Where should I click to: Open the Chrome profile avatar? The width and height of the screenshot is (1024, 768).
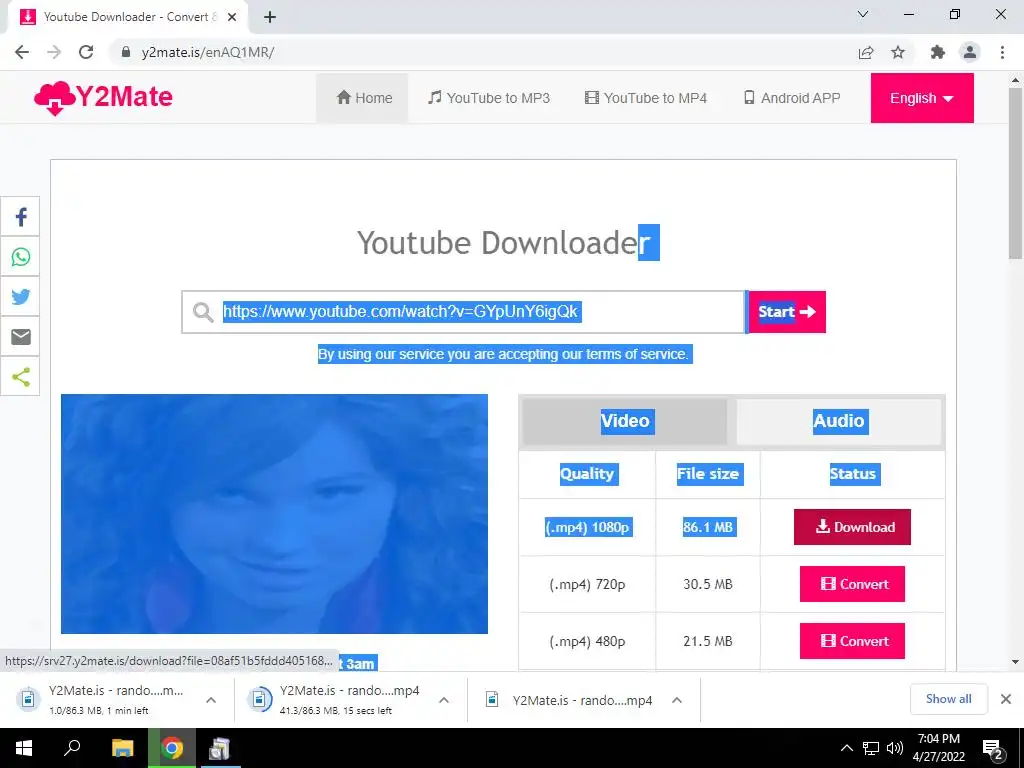click(x=970, y=52)
